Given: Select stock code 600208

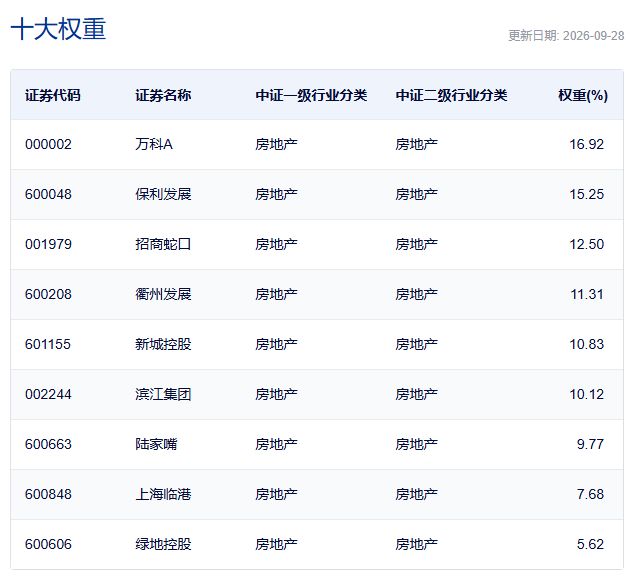Looking at the screenshot, I should [x=48, y=294].
